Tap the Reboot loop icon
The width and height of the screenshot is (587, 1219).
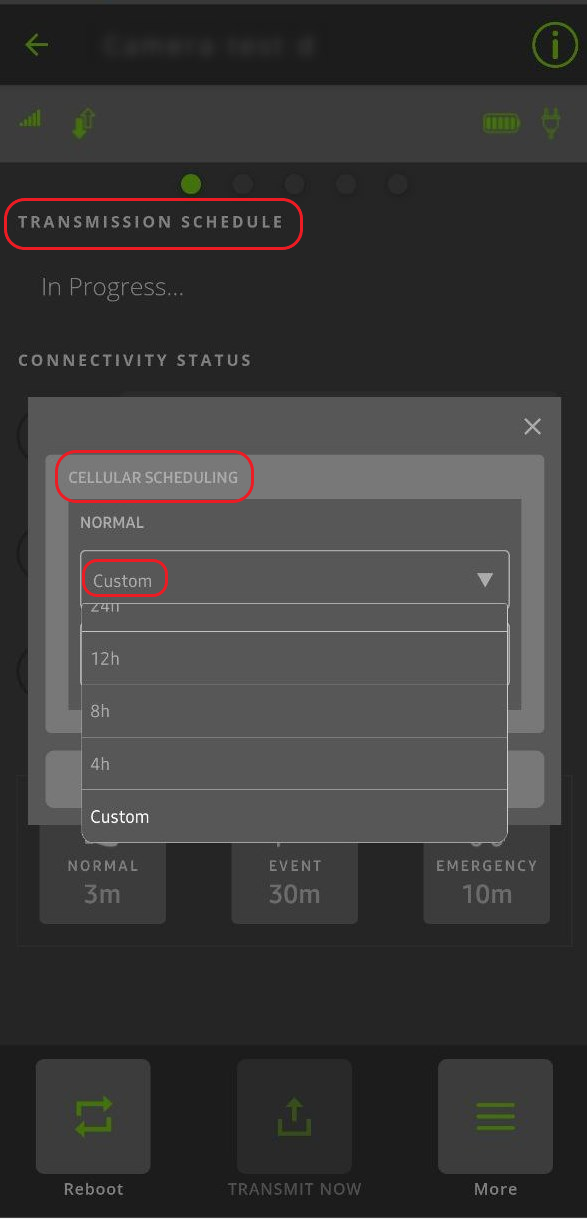click(x=93, y=1116)
